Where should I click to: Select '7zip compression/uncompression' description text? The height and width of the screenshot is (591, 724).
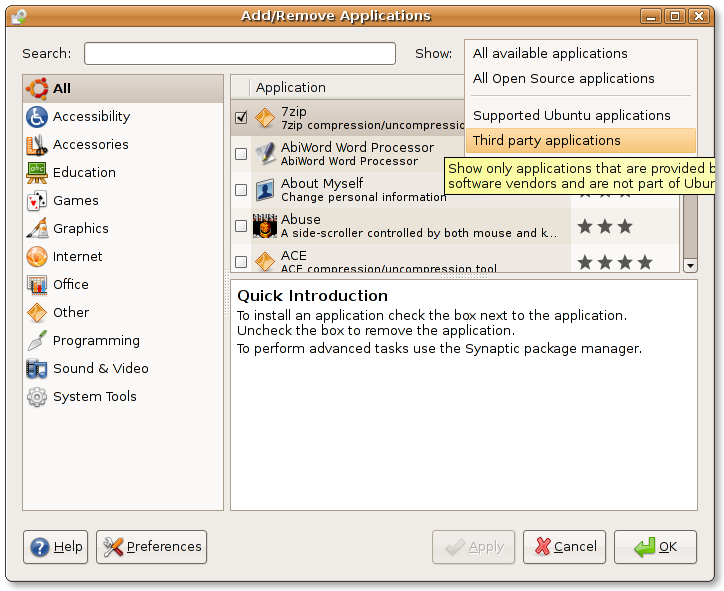373,125
